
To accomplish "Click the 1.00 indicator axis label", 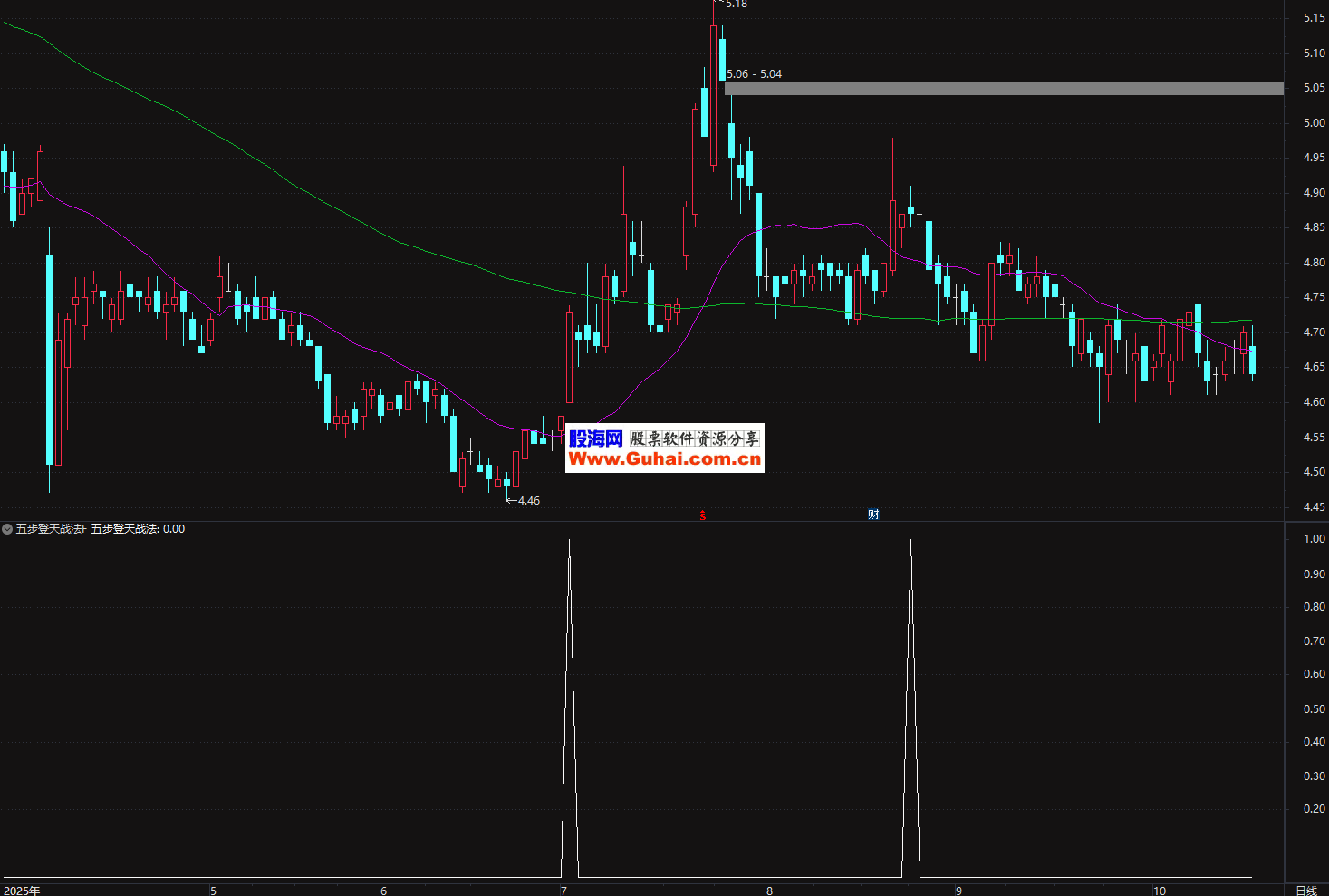I will (x=1314, y=539).
